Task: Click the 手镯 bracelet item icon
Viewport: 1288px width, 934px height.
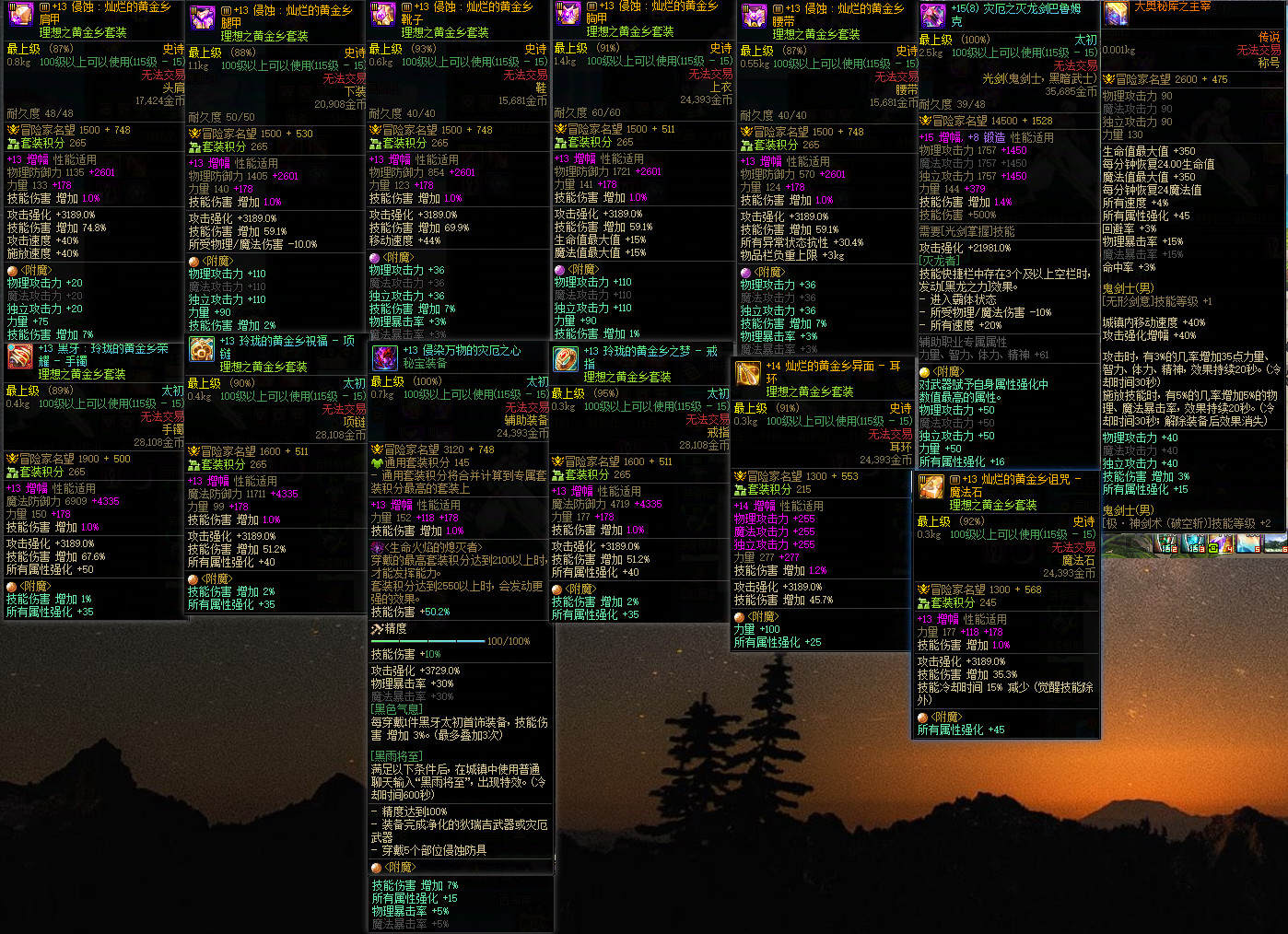Action: pos(20,356)
